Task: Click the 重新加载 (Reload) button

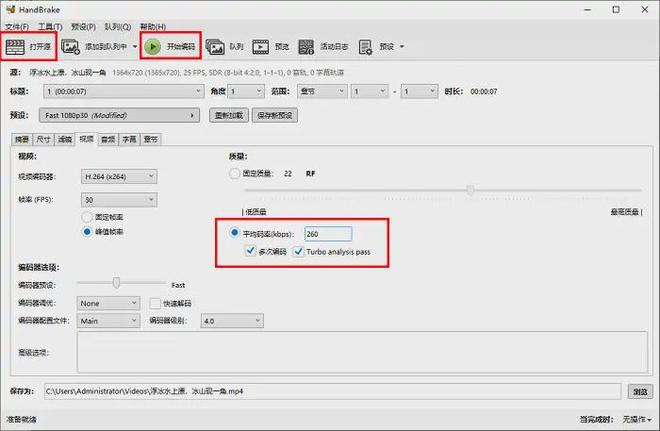Action: [229, 115]
